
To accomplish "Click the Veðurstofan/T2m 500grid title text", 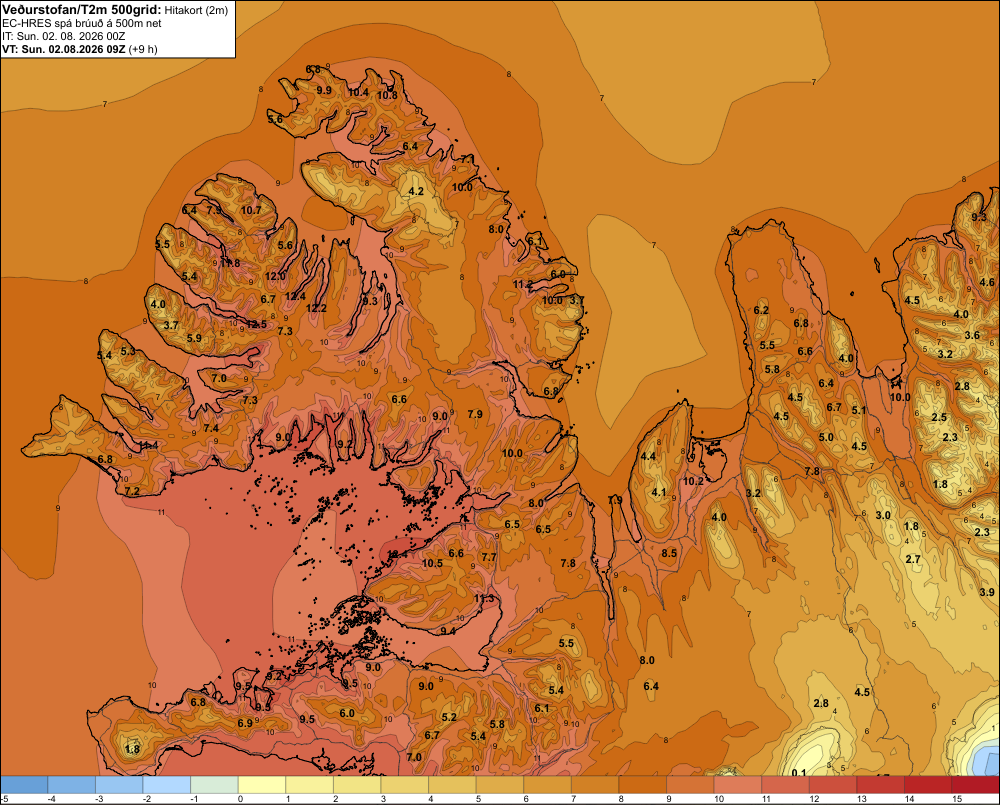I will [x=82, y=10].
